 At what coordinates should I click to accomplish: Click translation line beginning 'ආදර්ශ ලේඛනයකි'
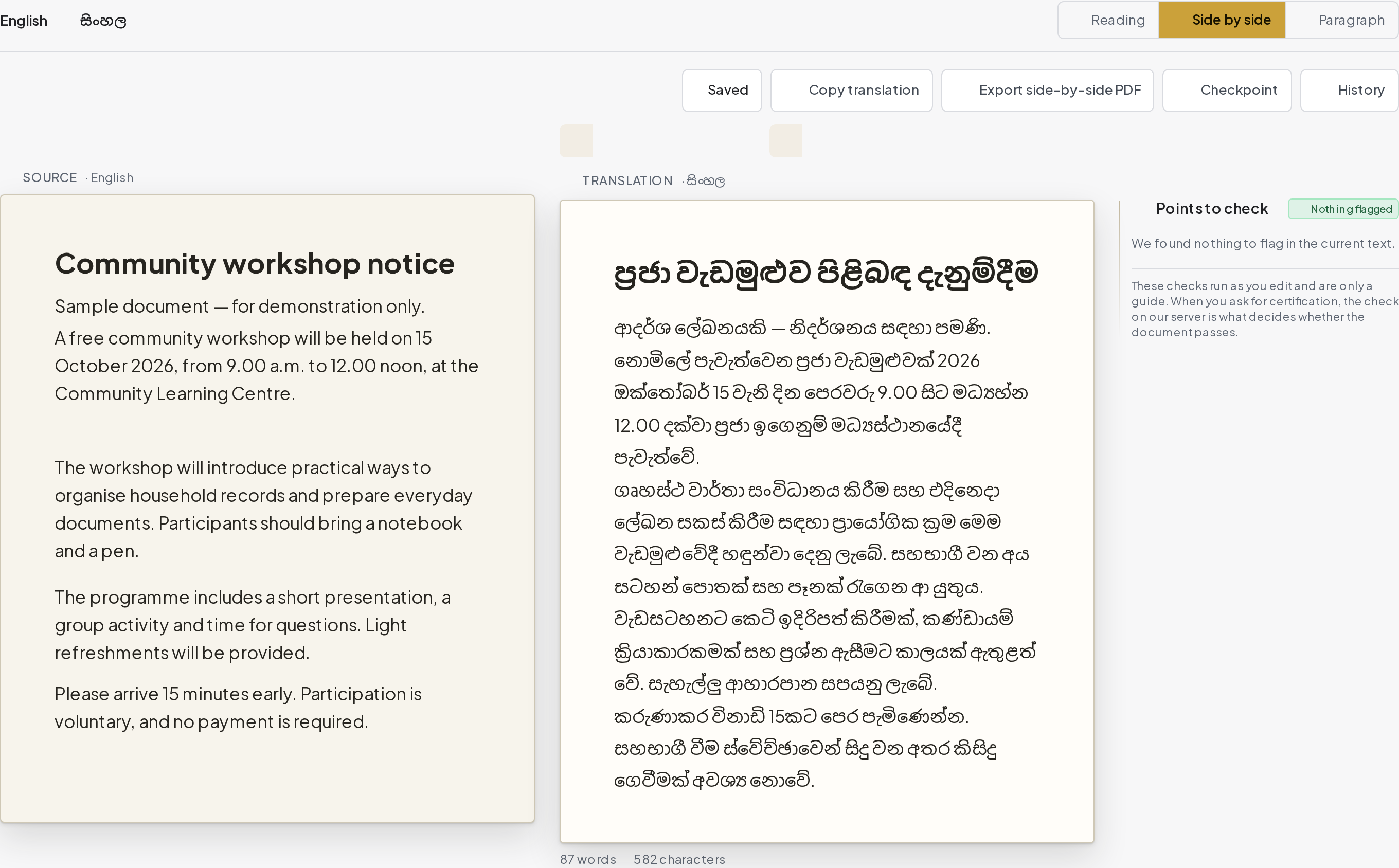pos(802,328)
